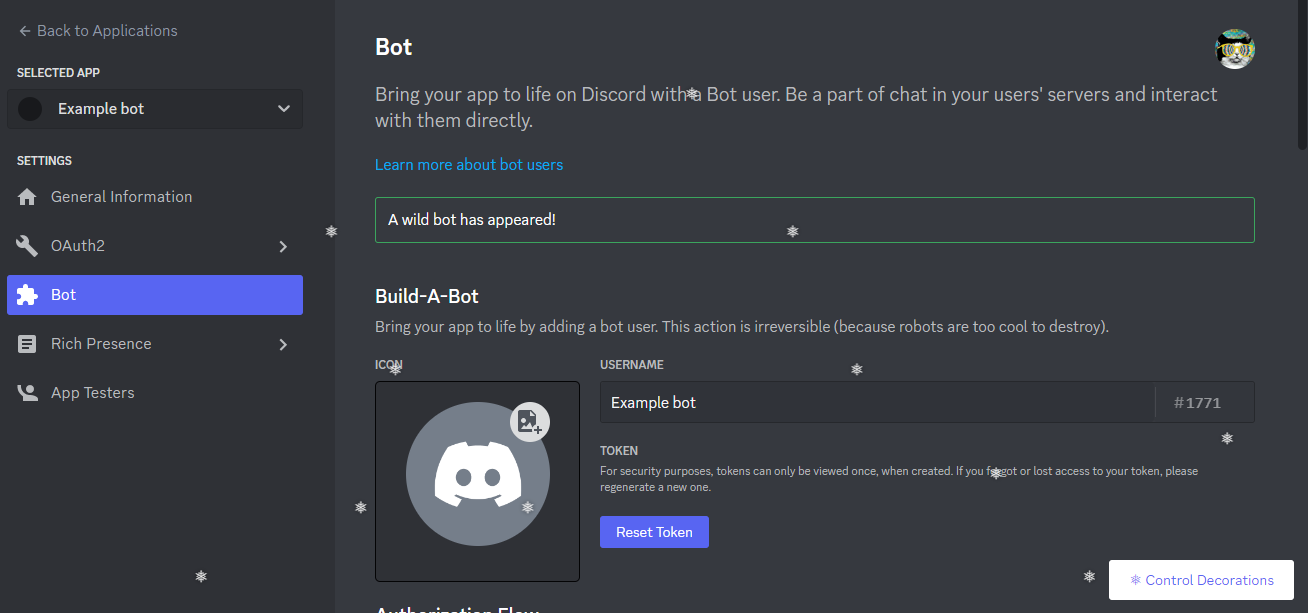This screenshot has height=613, width=1308.
Task: Click the upload image icon on bot avatar
Action: tap(529, 421)
